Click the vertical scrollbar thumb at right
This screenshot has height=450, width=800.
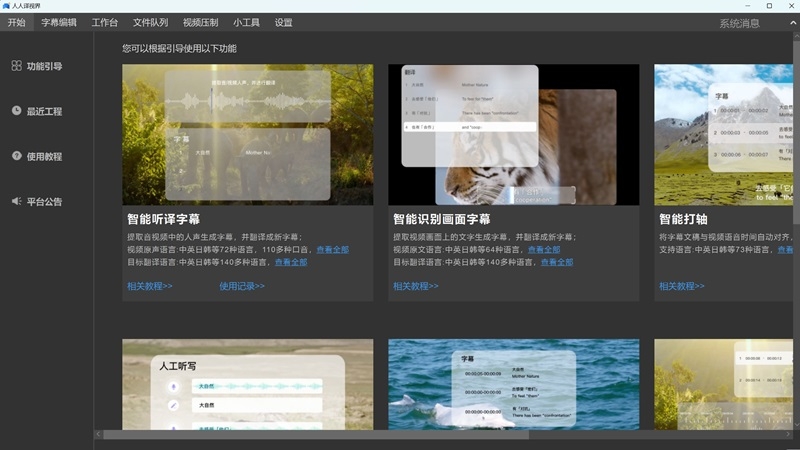pos(796,132)
